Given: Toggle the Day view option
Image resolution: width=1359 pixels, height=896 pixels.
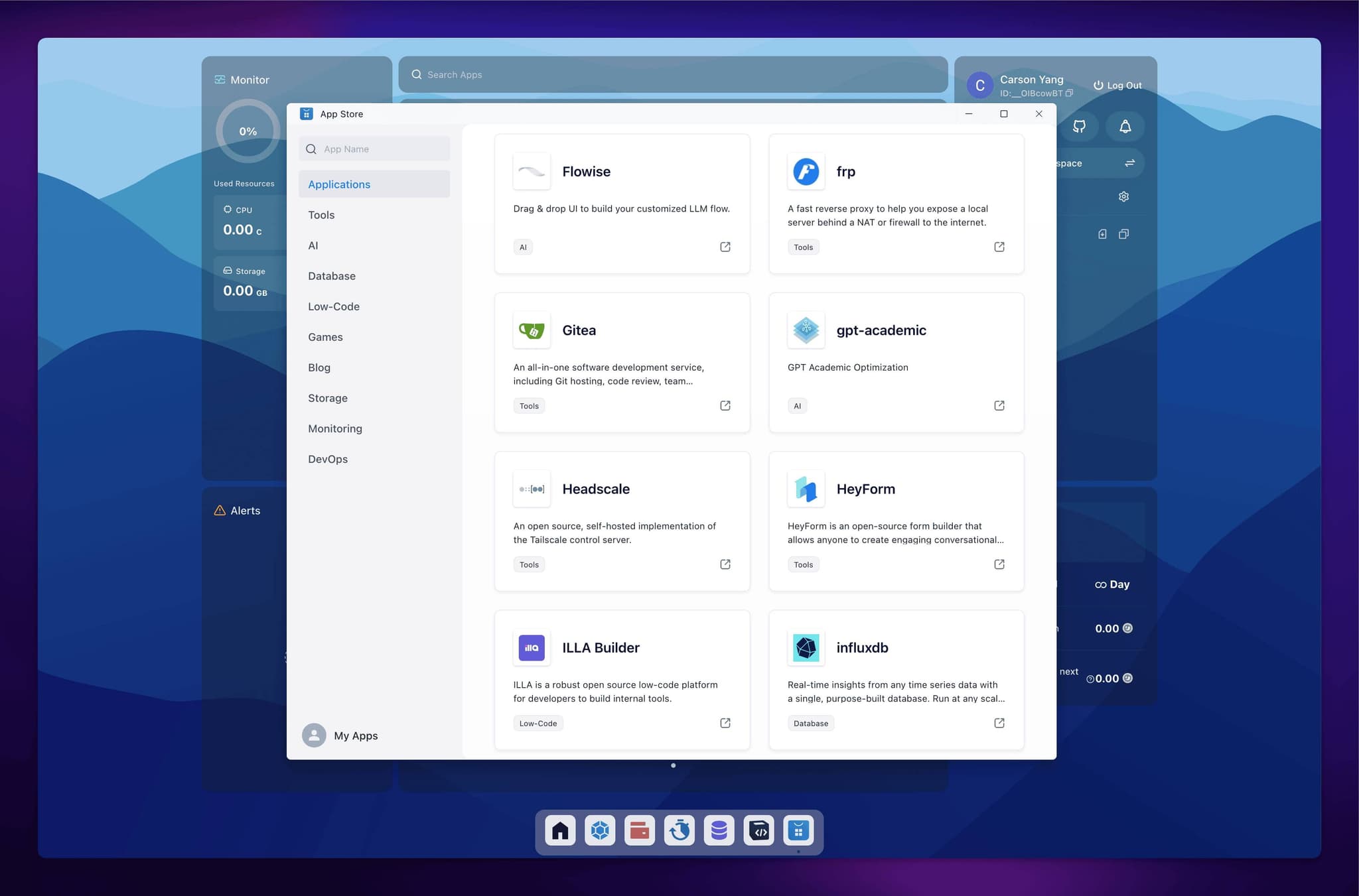Looking at the screenshot, I should click(x=1111, y=584).
